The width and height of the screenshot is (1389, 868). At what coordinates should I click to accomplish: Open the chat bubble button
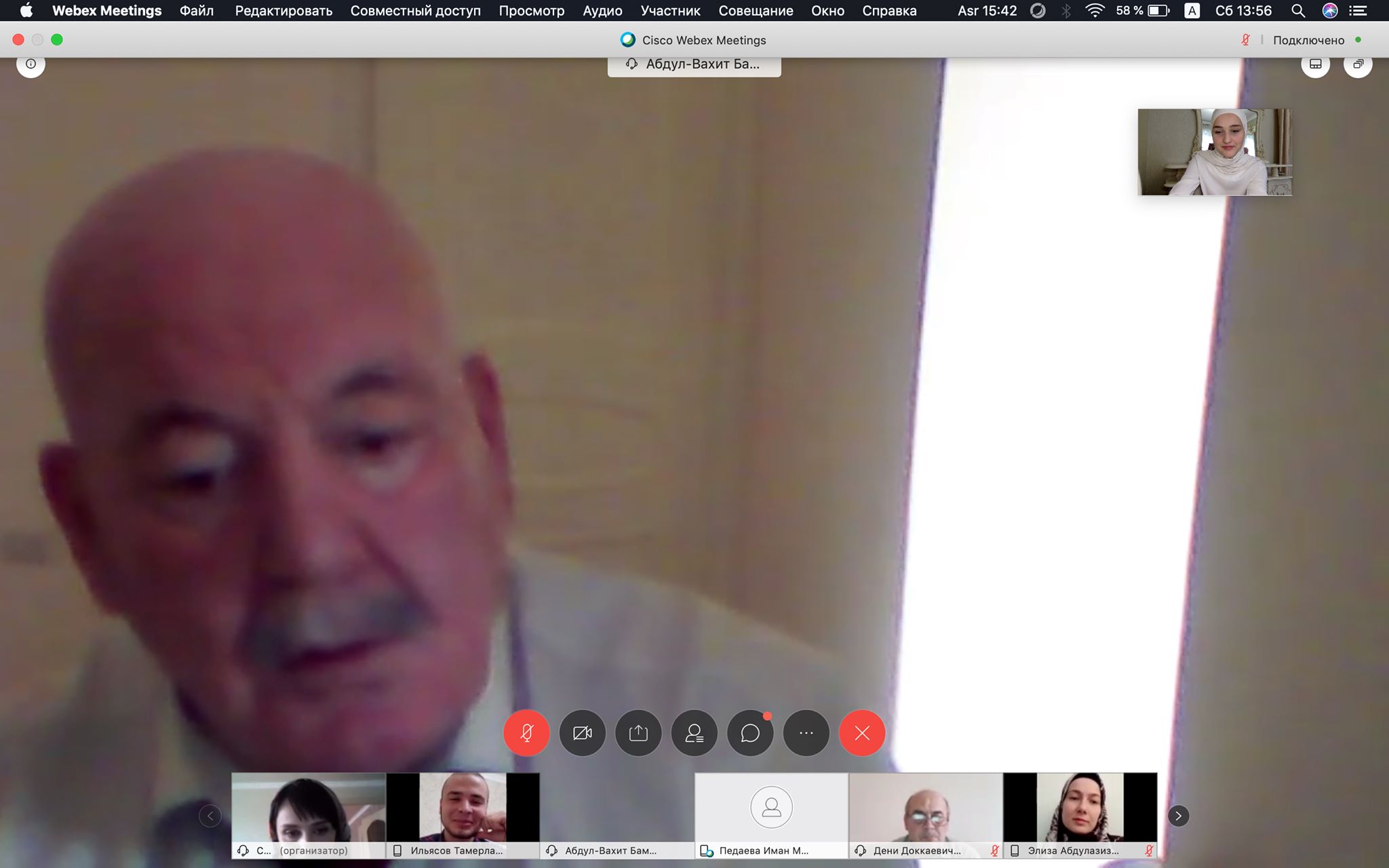point(750,733)
